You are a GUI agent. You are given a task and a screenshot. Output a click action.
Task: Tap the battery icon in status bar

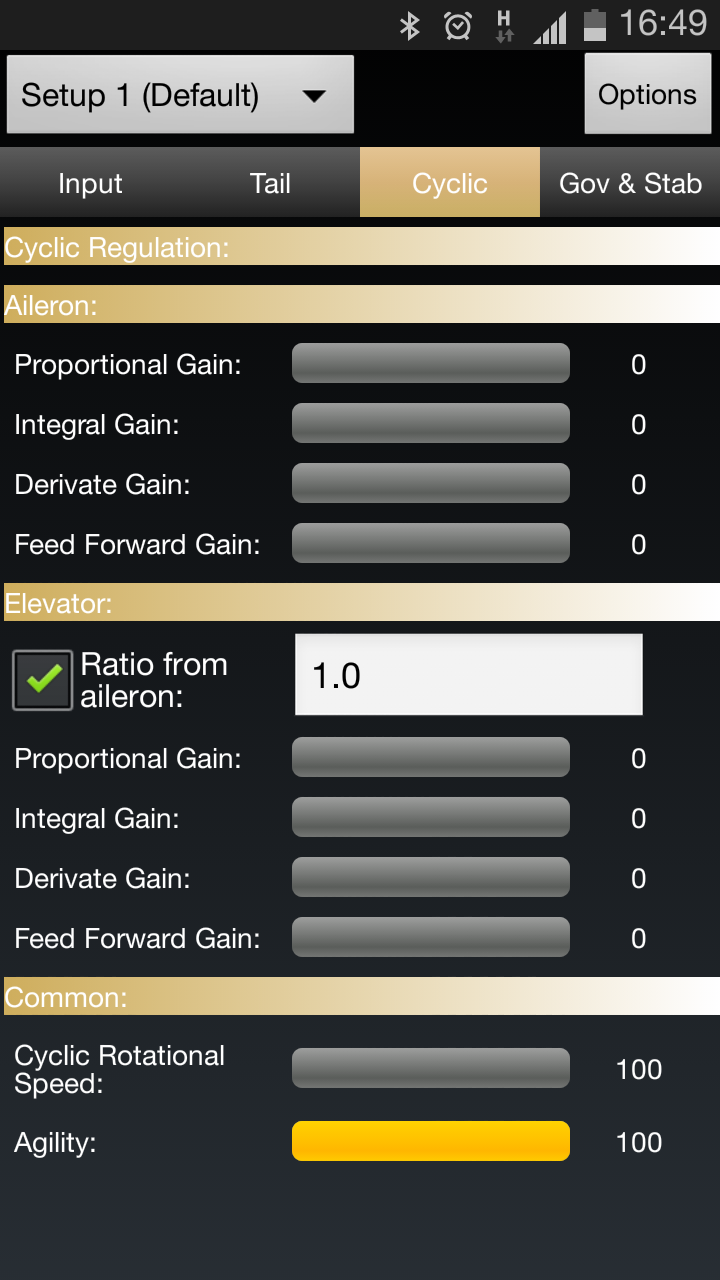[x=594, y=25]
